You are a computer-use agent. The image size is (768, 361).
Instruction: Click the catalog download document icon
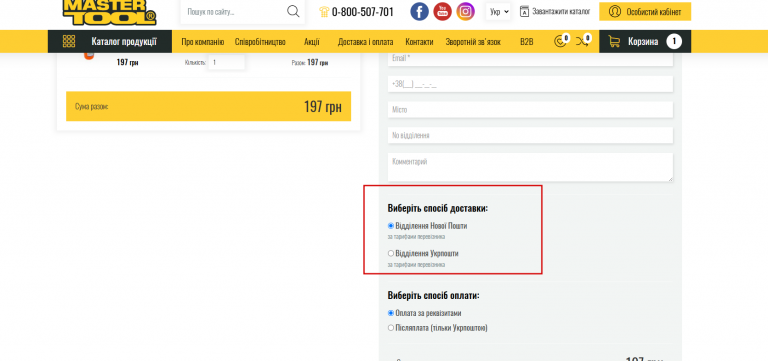tap(524, 11)
